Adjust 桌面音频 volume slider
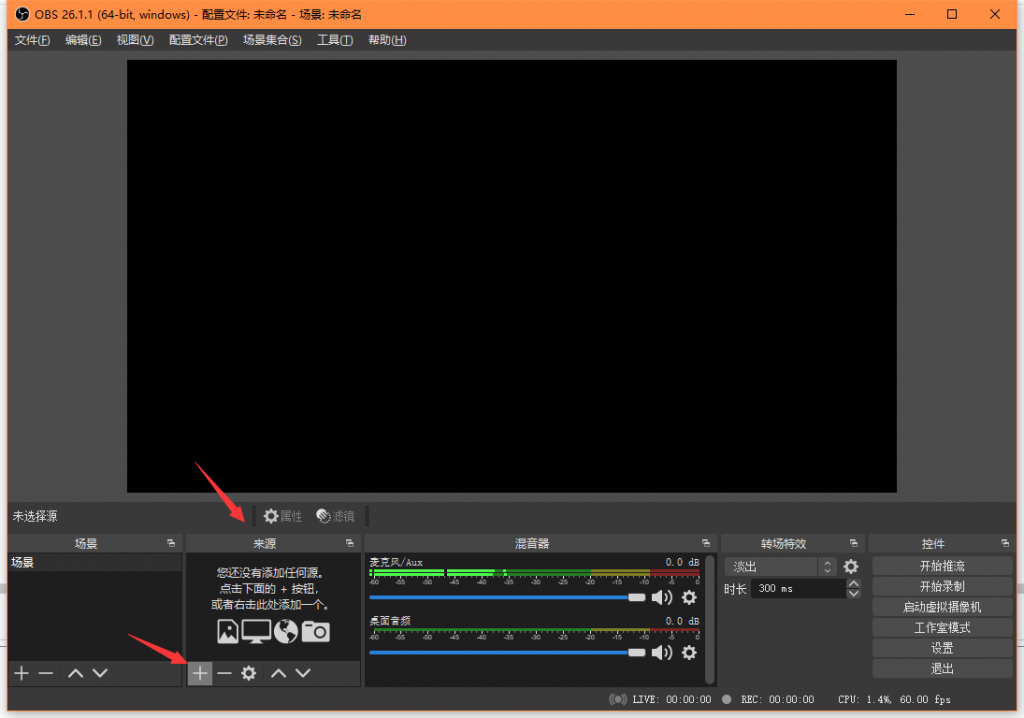Viewport: 1024px width, 718px height. 507,652
